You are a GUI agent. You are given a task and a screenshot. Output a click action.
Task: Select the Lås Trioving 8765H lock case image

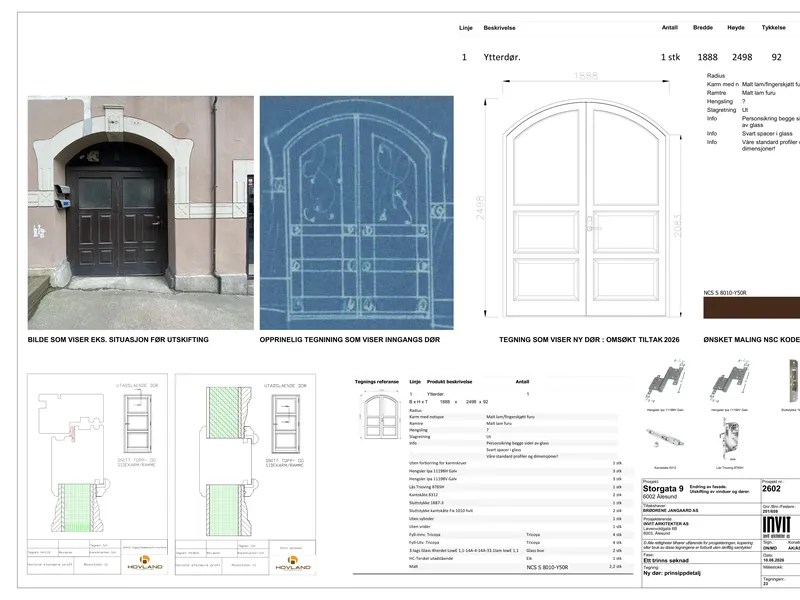[730, 440]
